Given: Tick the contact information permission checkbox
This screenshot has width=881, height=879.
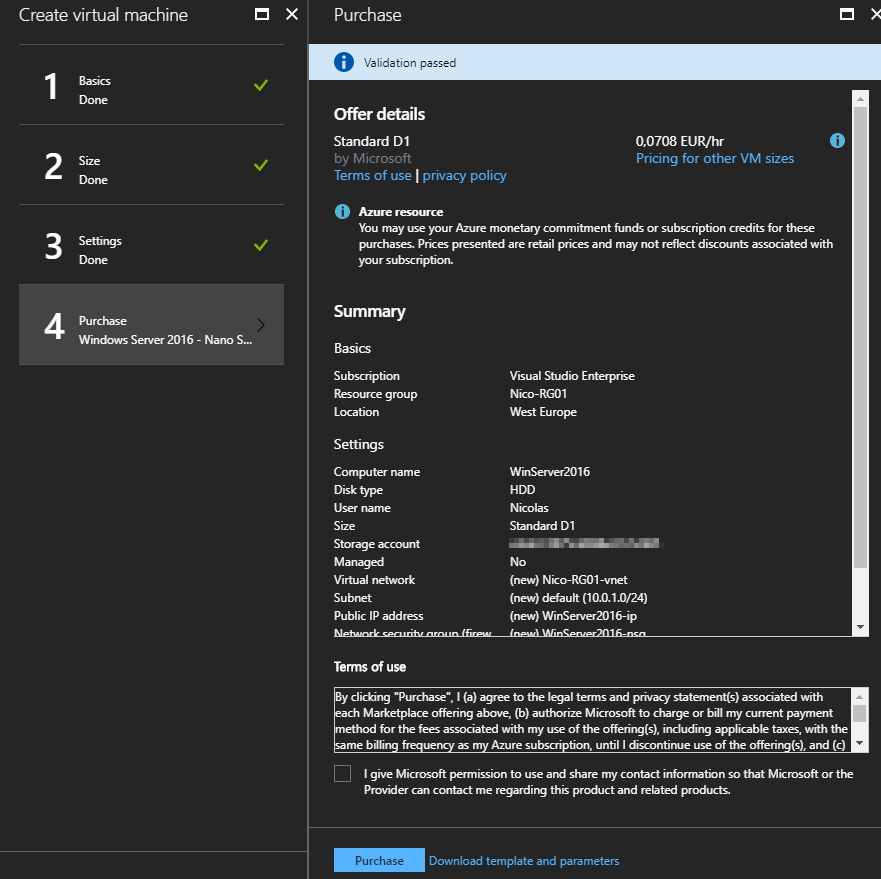Looking at the screenshot, I should tap(342, 773).
